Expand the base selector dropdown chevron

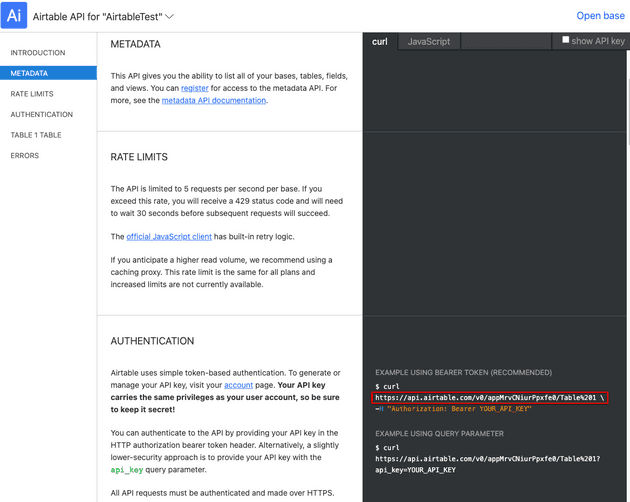[x=170, y=16]
